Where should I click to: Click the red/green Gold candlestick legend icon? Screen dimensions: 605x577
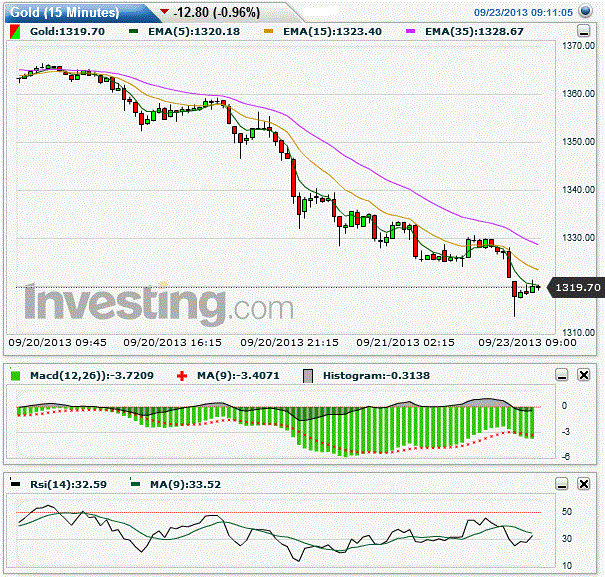click(x=15, y=32)
